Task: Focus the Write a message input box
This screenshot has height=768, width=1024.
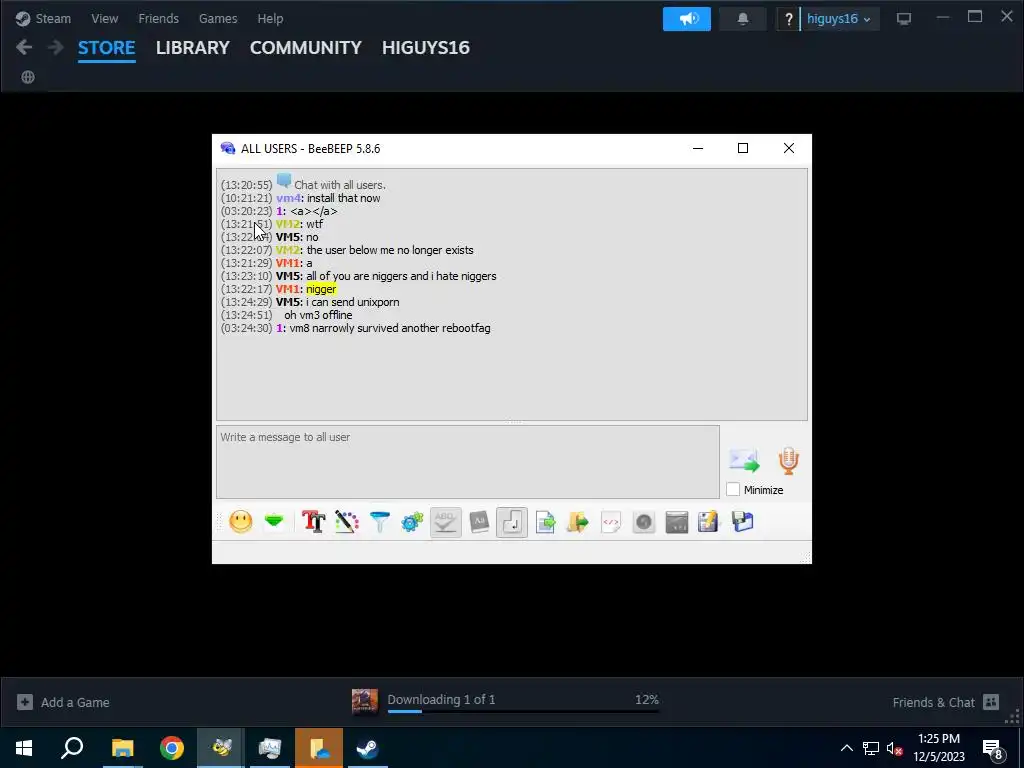Action: tap(468, 462)
